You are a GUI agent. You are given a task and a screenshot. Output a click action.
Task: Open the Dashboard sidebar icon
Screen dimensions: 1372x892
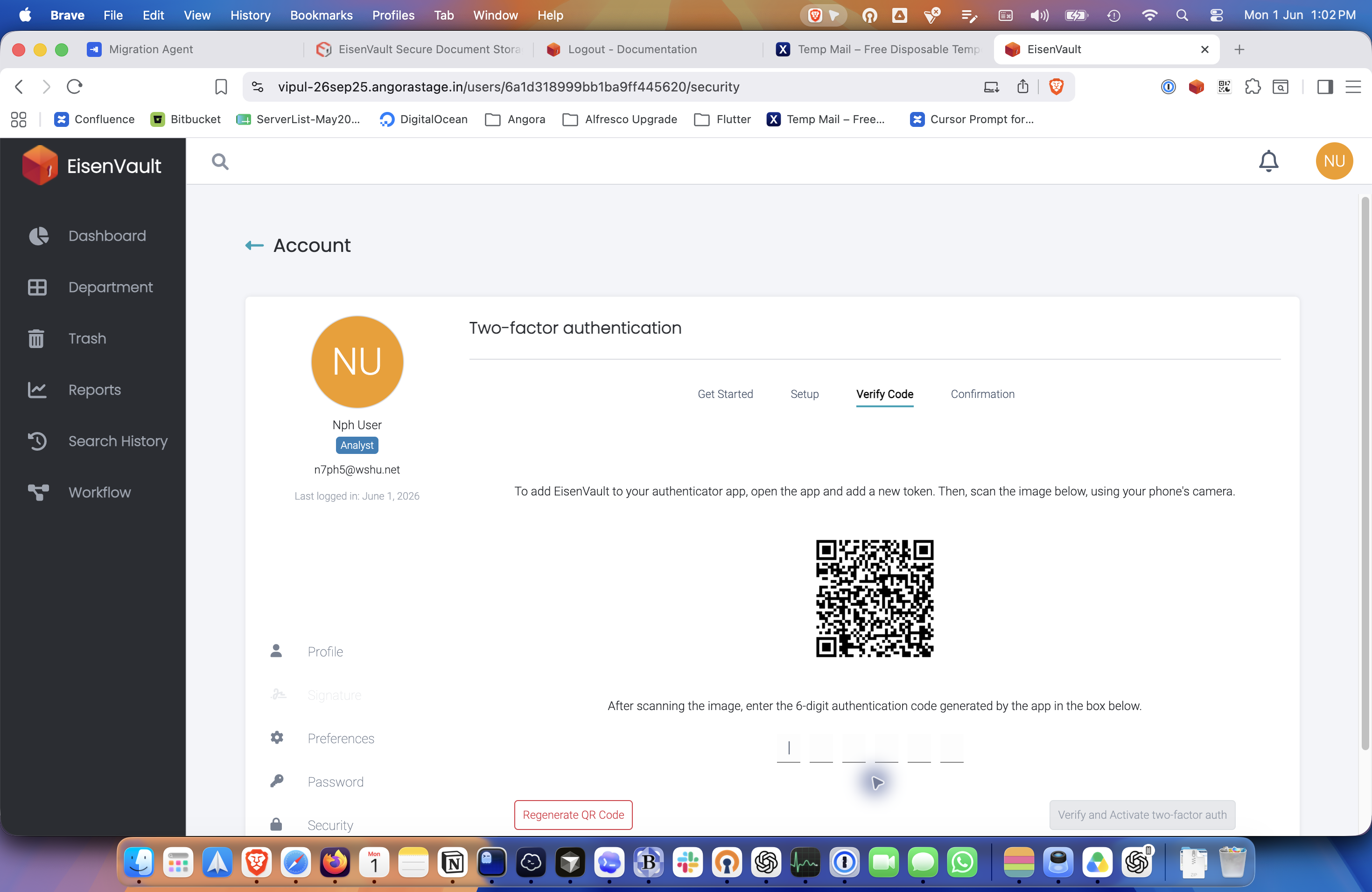pos(39,236)
